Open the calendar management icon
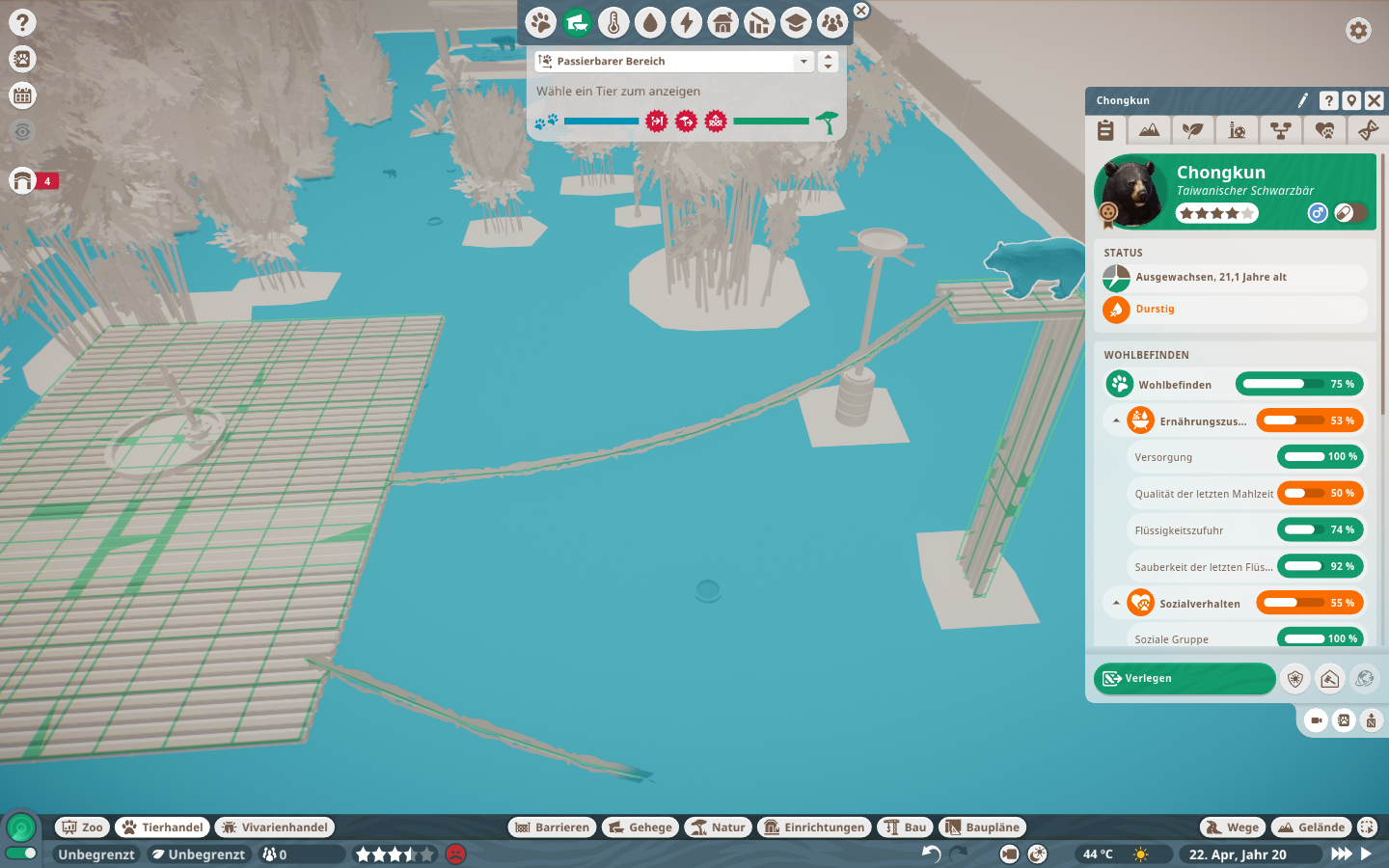 pyautogui.click(x=22, y=95)
